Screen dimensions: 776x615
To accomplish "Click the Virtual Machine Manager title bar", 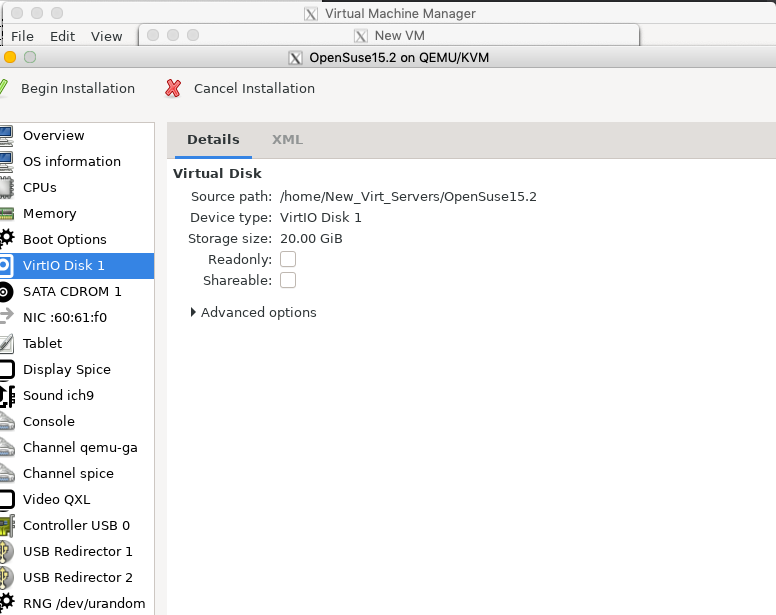I will coord(389,13).
